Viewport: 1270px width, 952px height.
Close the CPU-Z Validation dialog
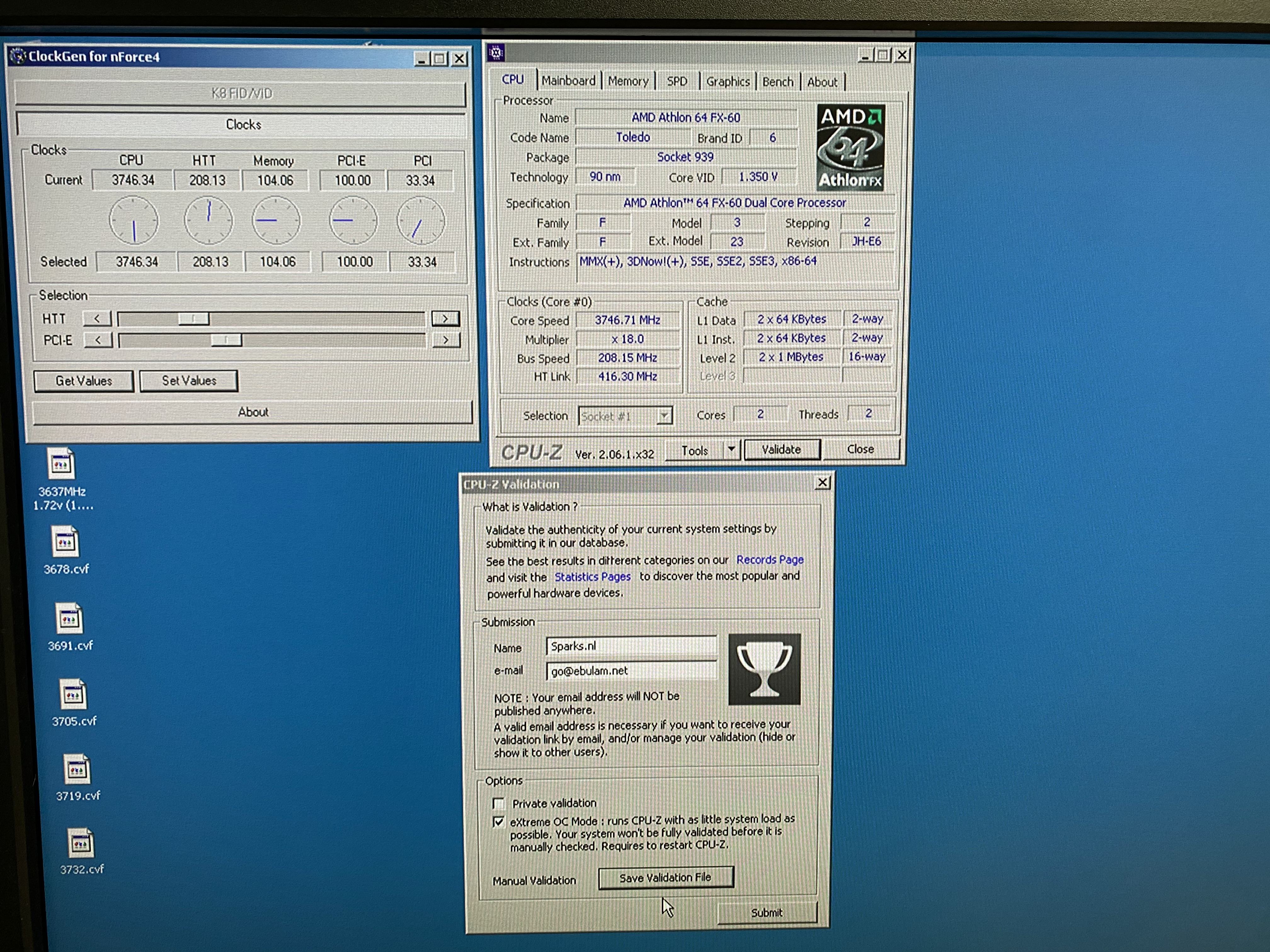click(823, 483)
